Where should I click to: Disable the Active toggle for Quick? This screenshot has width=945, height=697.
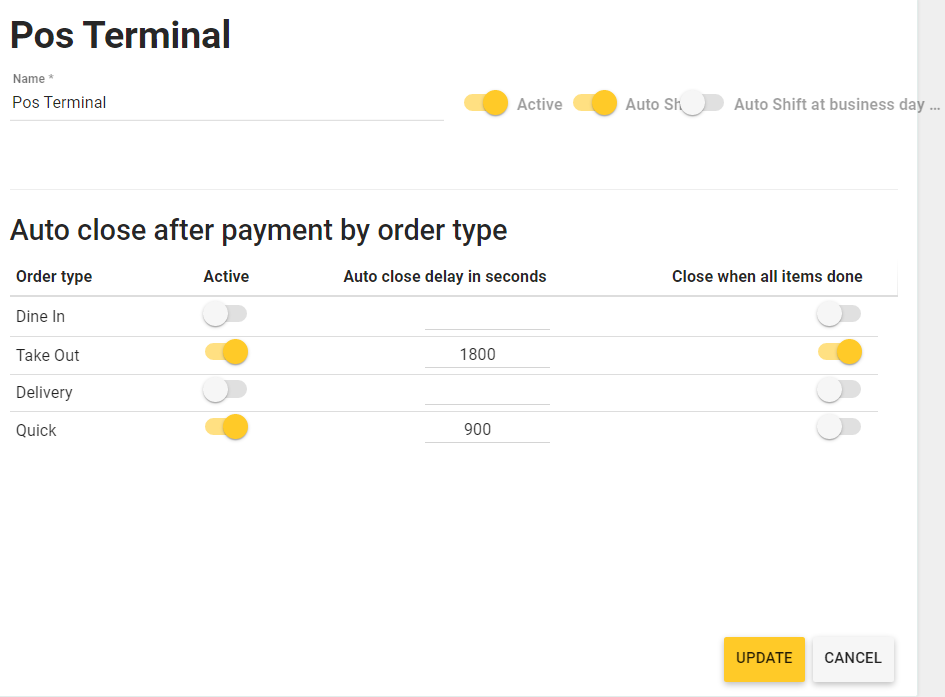pos(225,427)
